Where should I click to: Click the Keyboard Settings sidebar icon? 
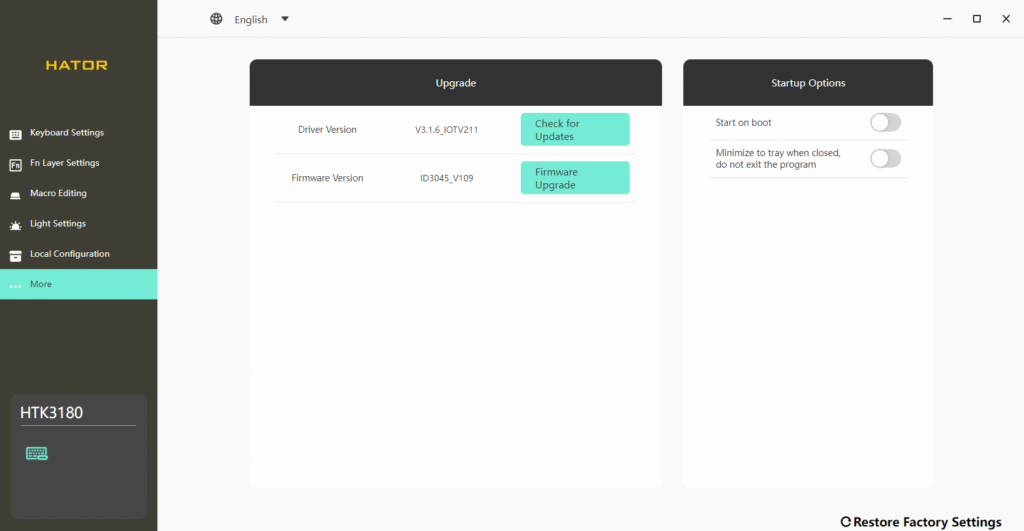click(16, 133)
